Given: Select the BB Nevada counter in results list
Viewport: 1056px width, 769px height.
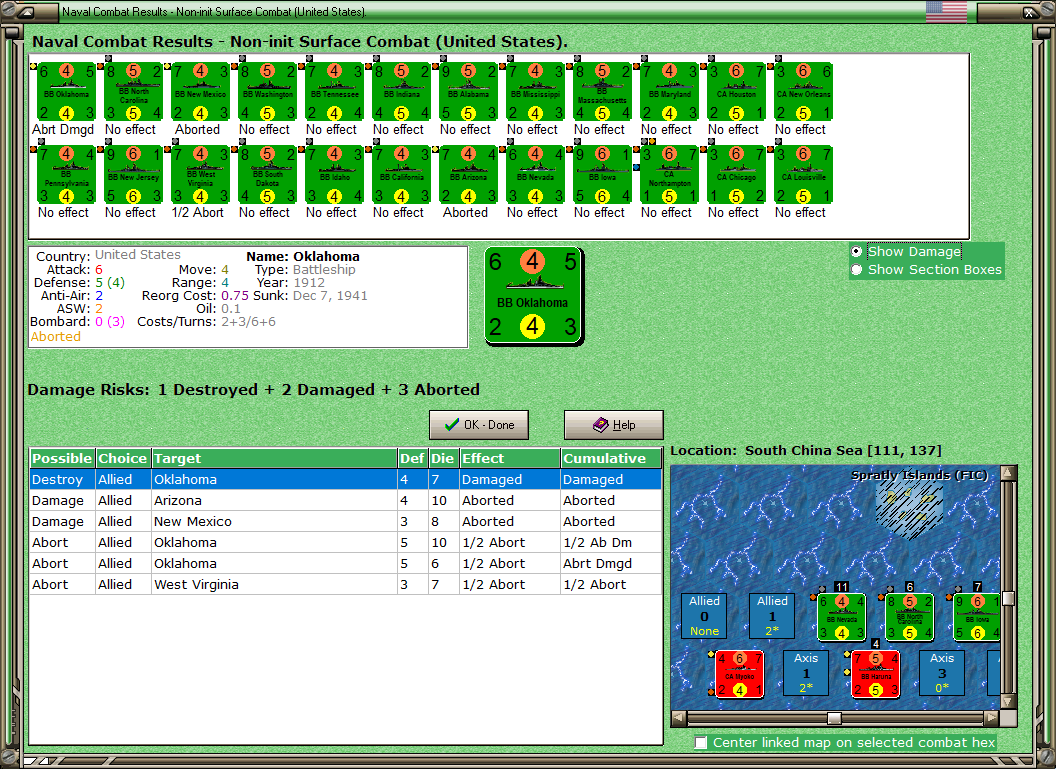Looking at the screenshot, I should point(535,174).
